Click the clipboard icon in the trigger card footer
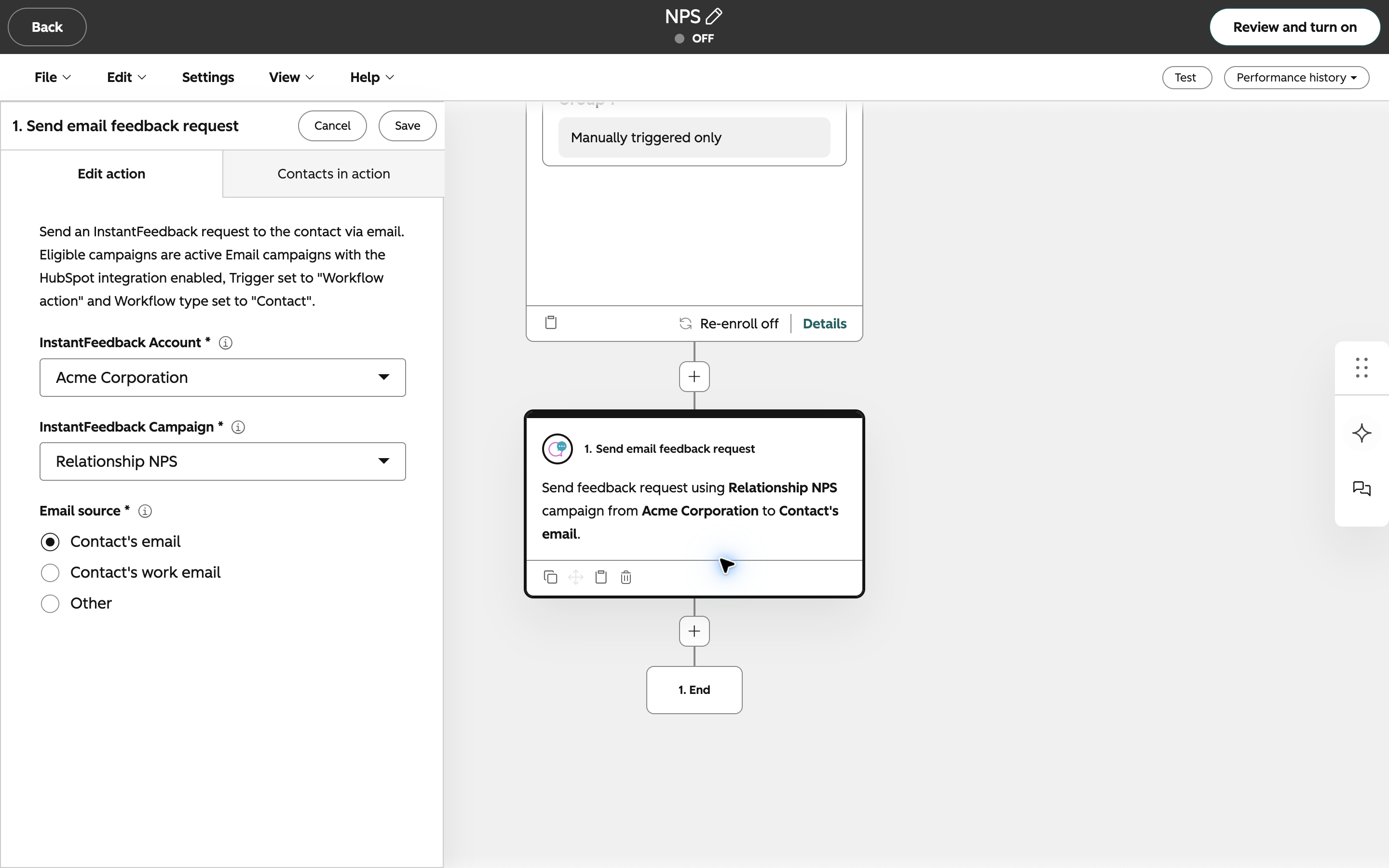 pos(551,322)
